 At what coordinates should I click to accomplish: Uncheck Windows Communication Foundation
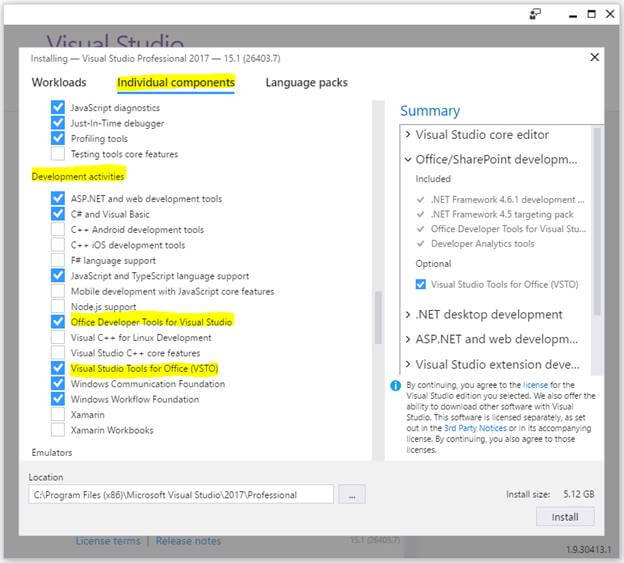(58, 384)
